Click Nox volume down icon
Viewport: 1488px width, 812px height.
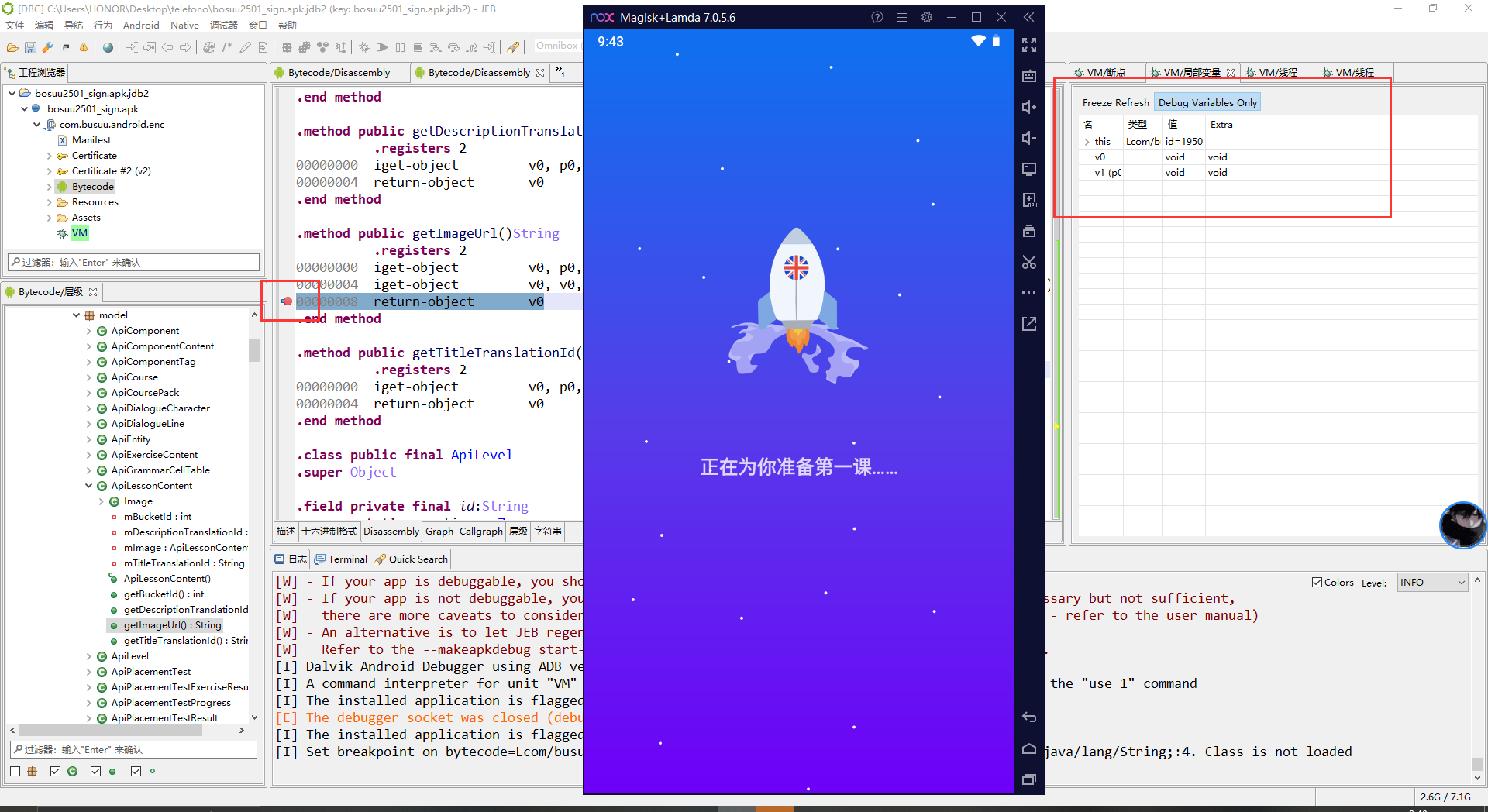[x=1029, y=138]
